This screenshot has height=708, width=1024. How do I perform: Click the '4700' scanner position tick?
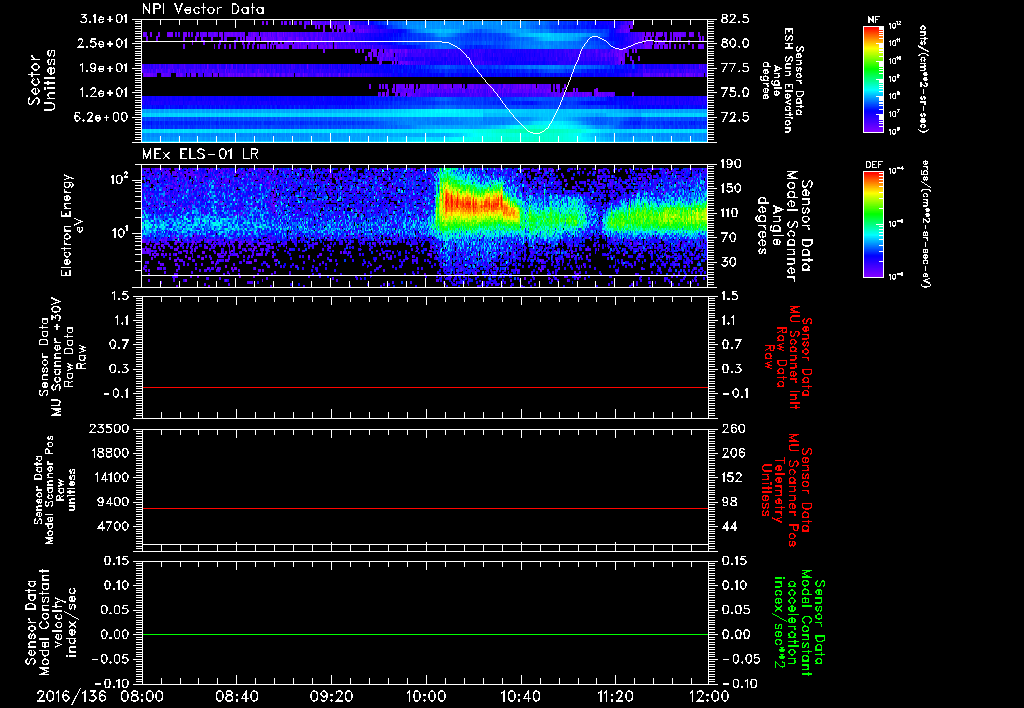[112, 526]
